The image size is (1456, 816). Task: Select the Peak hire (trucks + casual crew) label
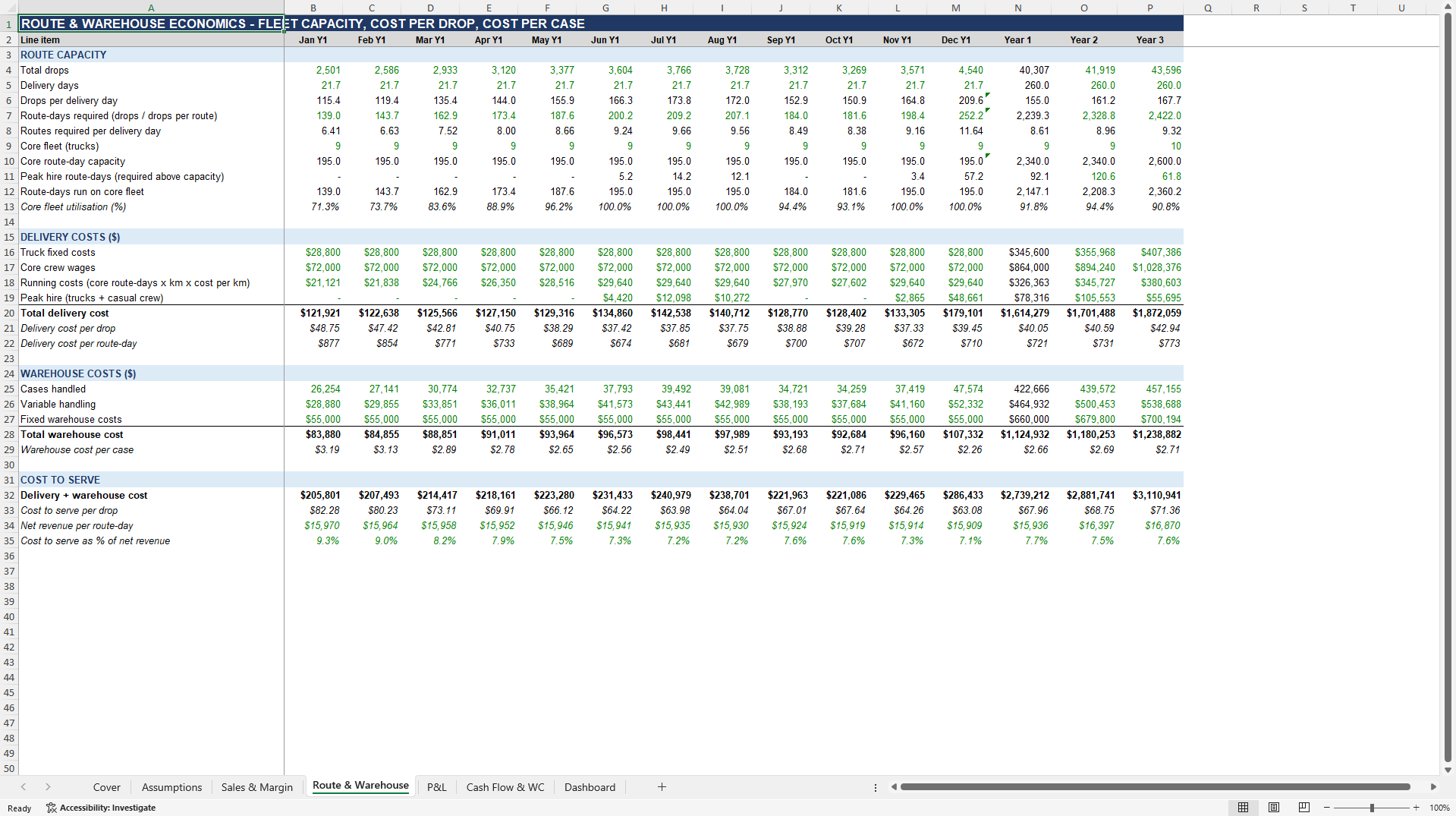[x=91, y=298]
